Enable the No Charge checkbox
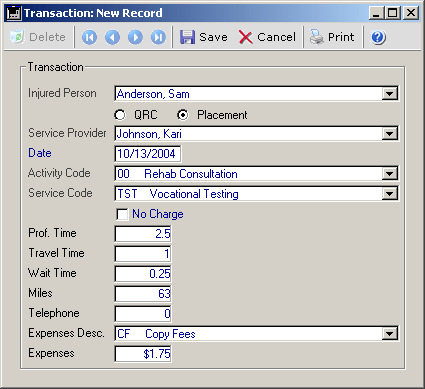425x389 pixels. tap(122, 214)
